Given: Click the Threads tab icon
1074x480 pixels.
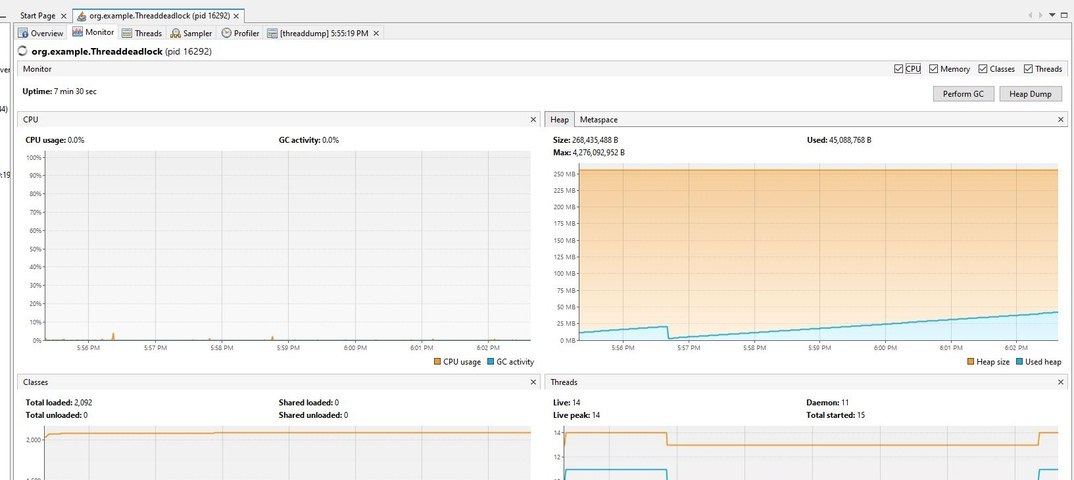Looking at the screenshot, I should [x=127, y=33].
